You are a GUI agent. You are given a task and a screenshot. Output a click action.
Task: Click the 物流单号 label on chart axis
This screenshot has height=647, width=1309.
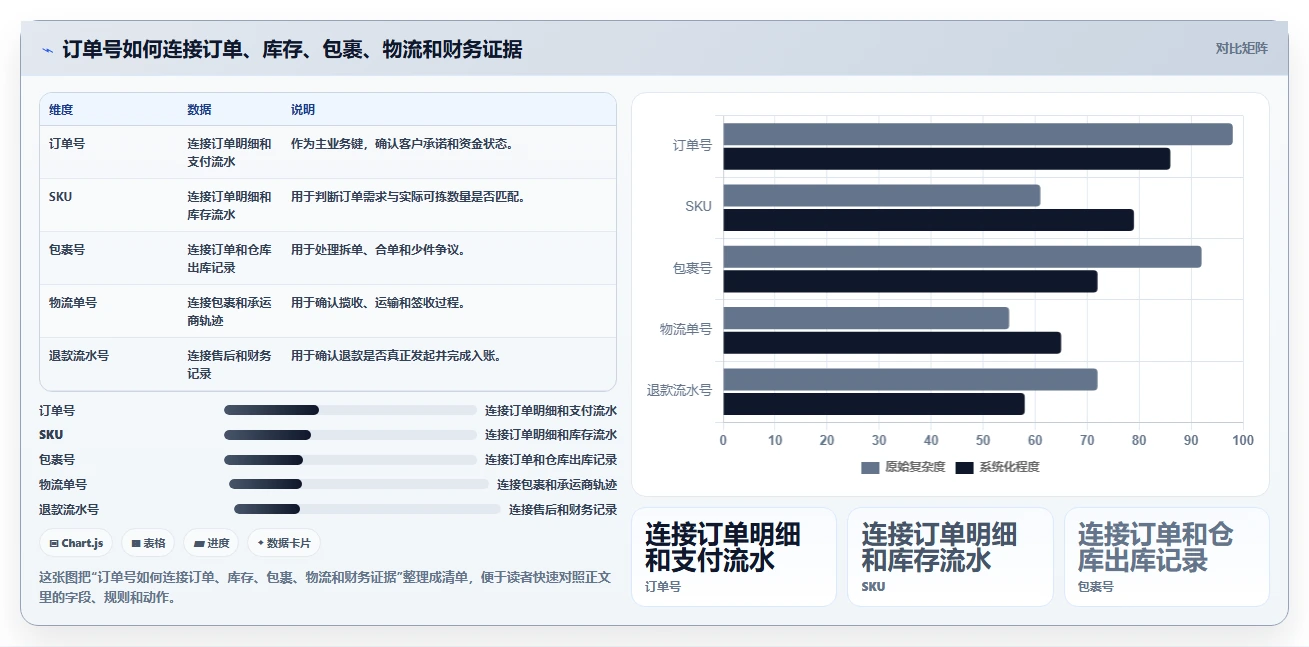coord(686,329)
